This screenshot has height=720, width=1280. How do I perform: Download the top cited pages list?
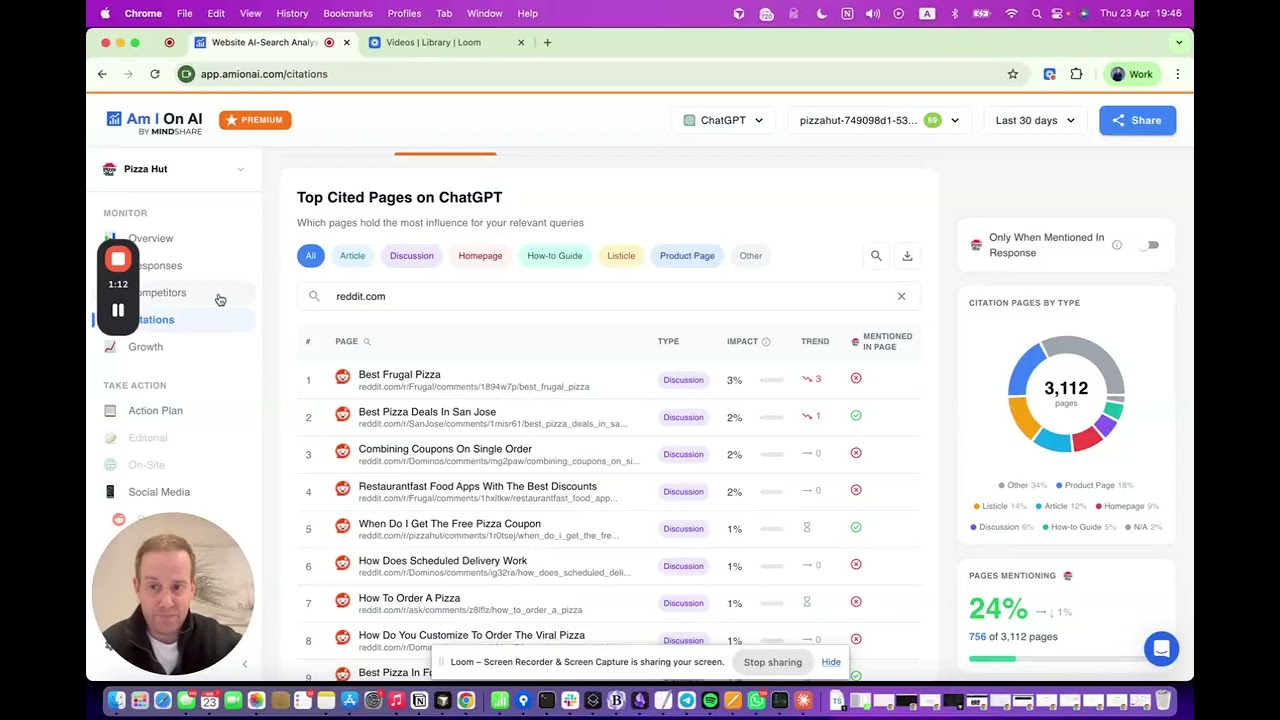[x=907, y=256]
